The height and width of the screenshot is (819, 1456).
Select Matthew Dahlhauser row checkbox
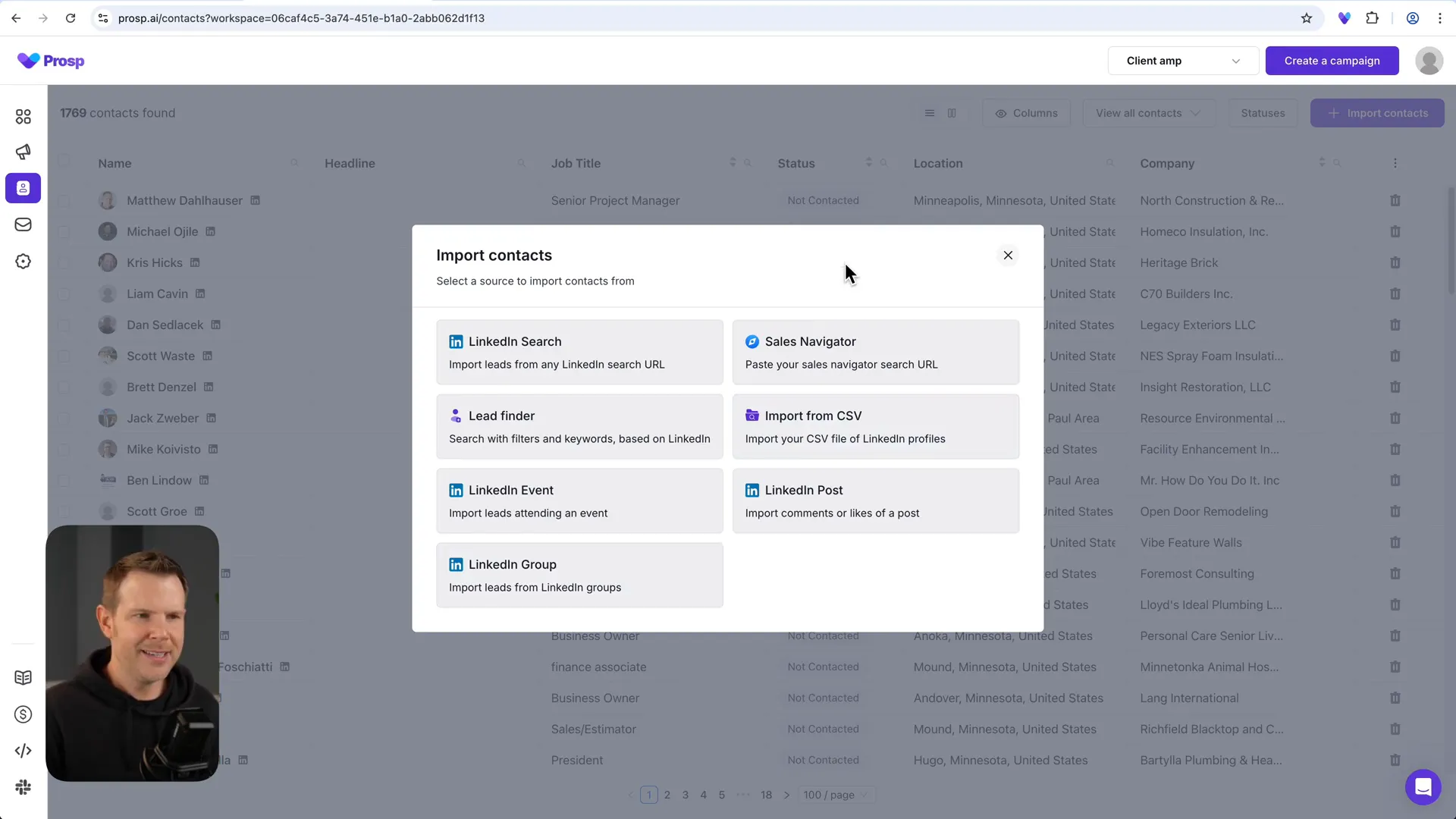(64, 200)
